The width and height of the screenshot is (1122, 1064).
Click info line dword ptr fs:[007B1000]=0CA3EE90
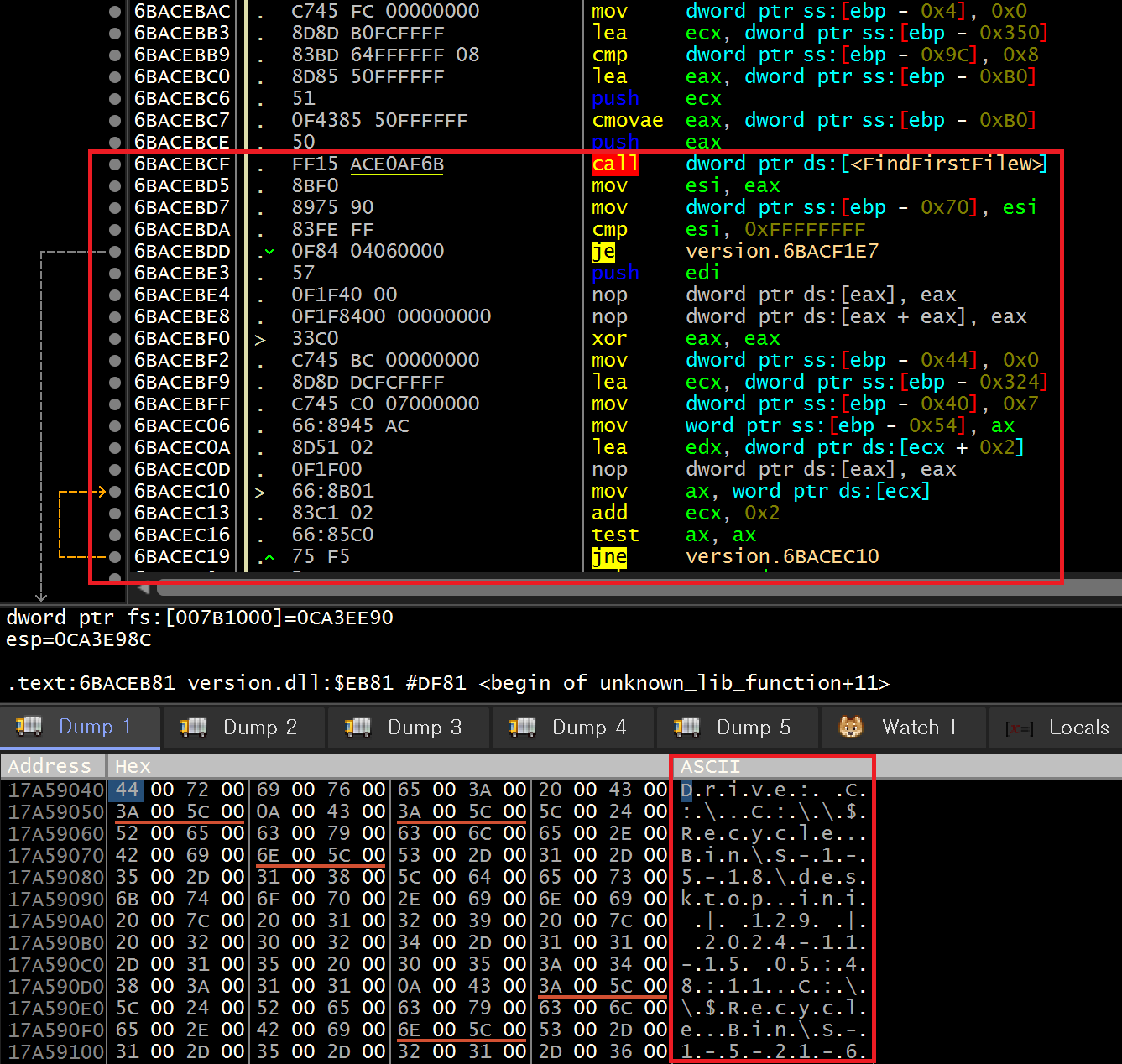(x=200, y=618)
